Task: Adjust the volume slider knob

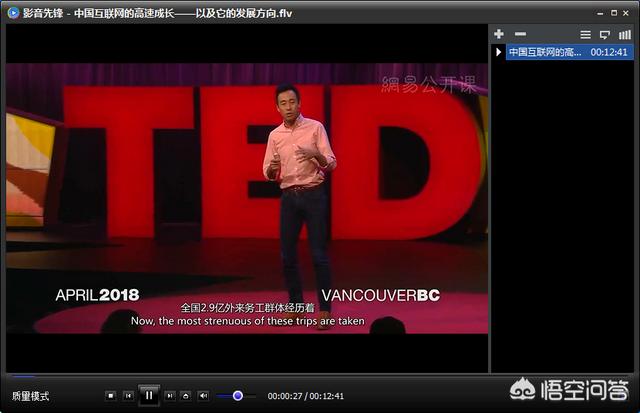Action: pos(238,395)
